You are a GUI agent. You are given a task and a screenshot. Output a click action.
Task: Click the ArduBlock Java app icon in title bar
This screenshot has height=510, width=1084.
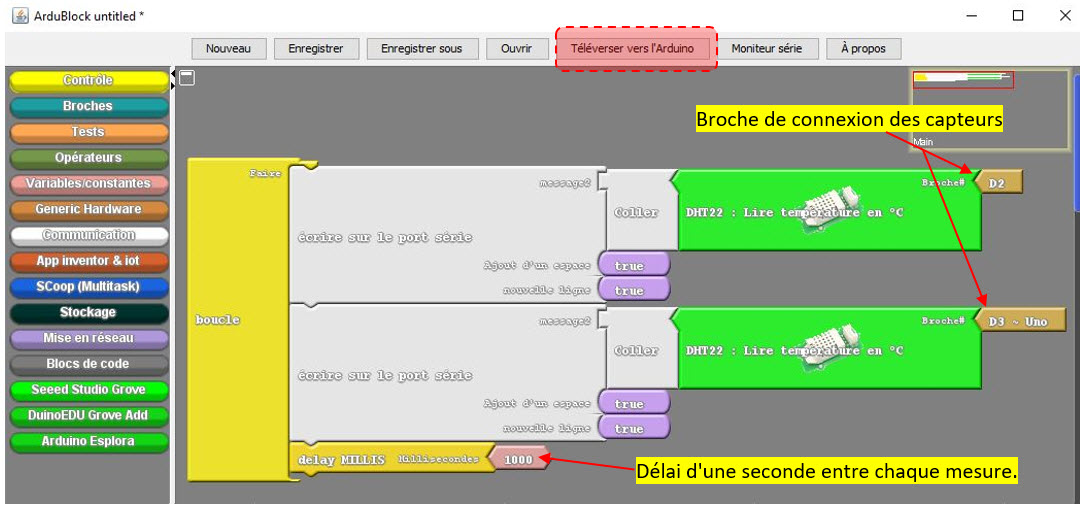pos(17,16)
